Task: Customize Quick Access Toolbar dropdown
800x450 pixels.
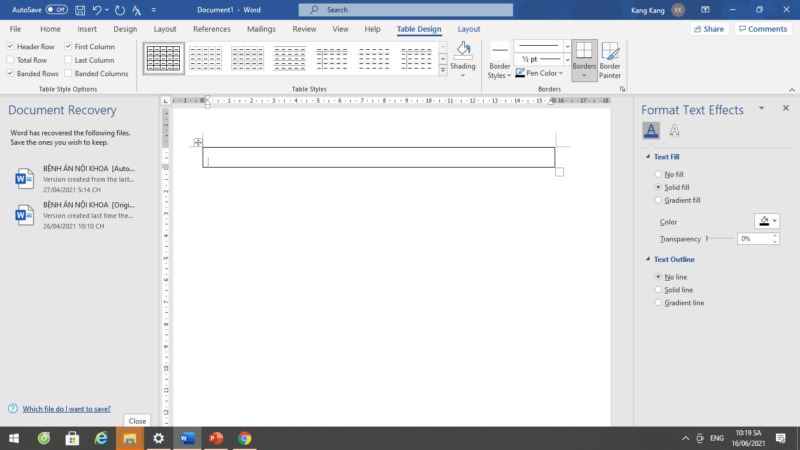Action: tap(154, 10)
